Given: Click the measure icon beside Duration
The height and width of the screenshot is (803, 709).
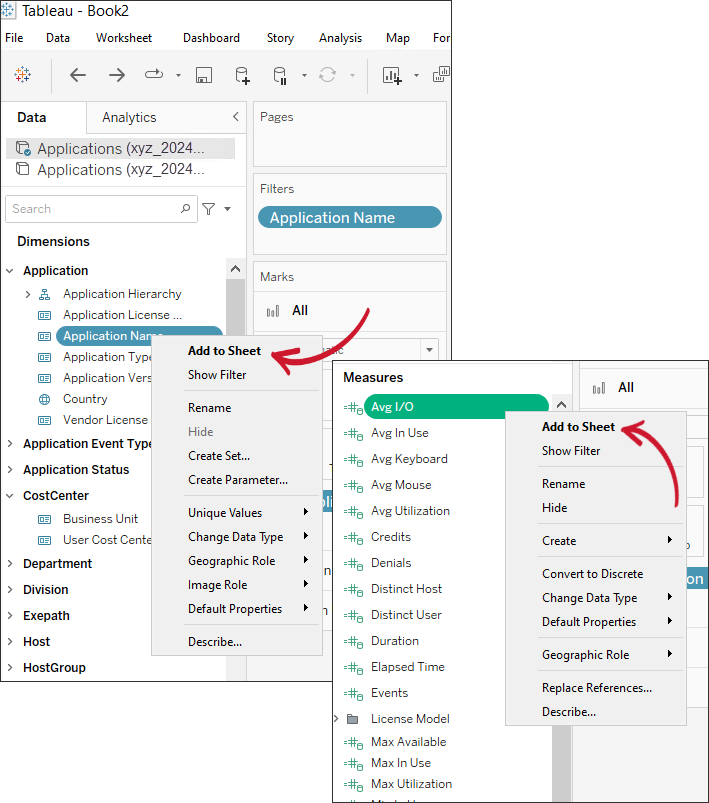Looking at the screenshot, I should point(353,642).
